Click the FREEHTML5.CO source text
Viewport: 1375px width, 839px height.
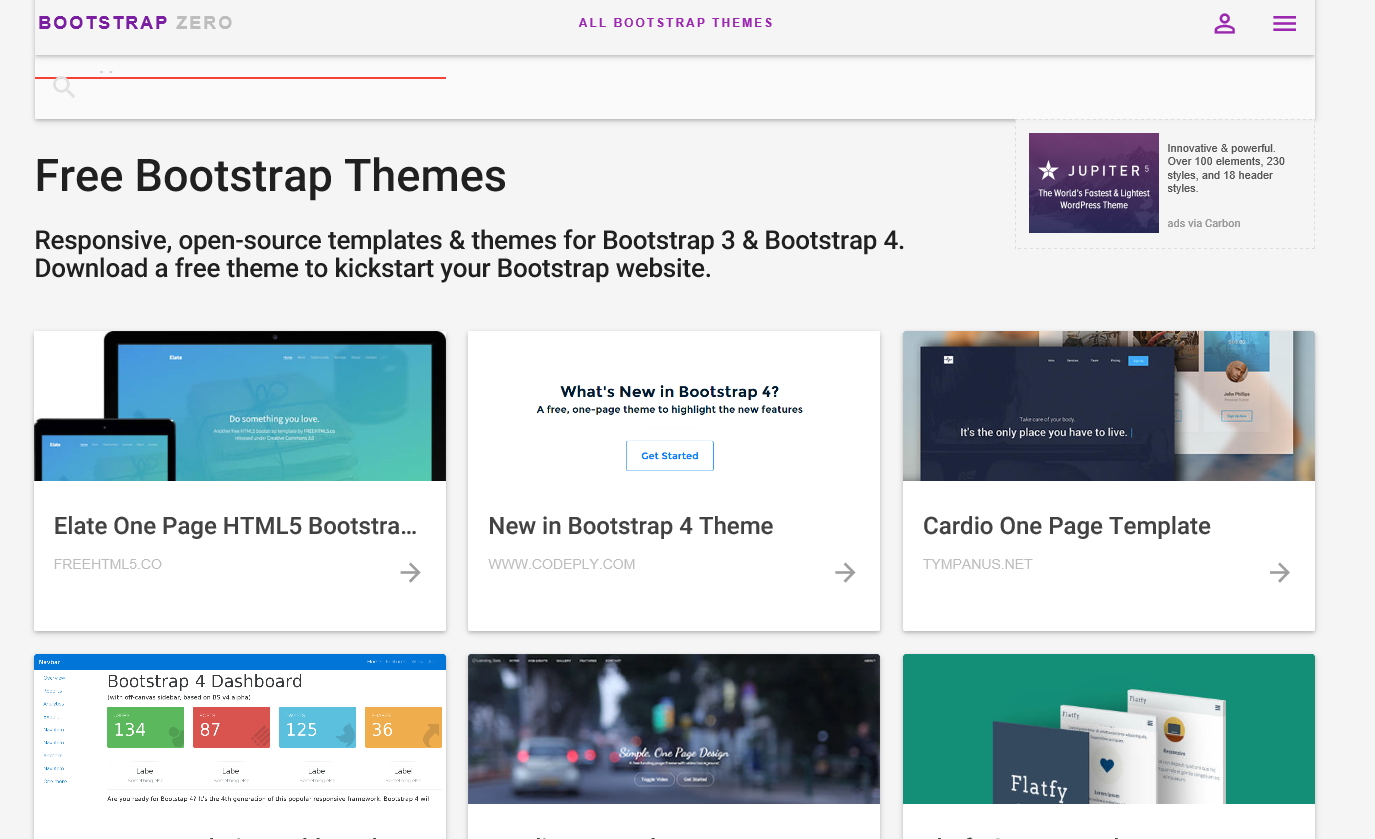click(x=108, y=564)
